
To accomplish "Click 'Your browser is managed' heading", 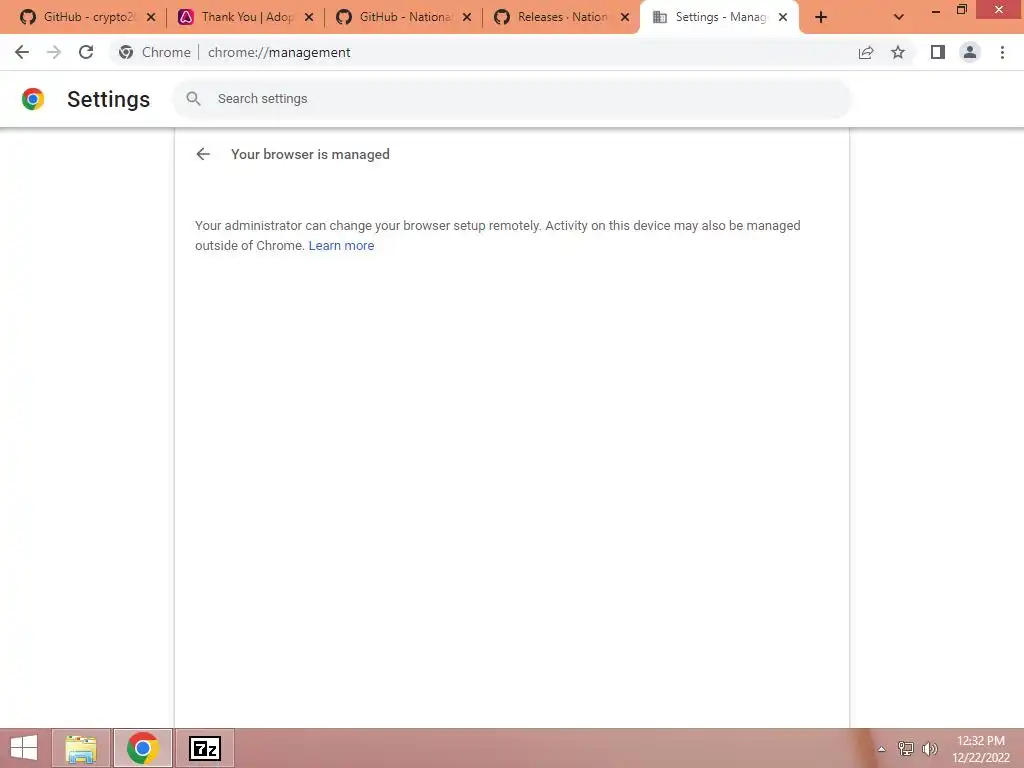I will click(310, 154).
